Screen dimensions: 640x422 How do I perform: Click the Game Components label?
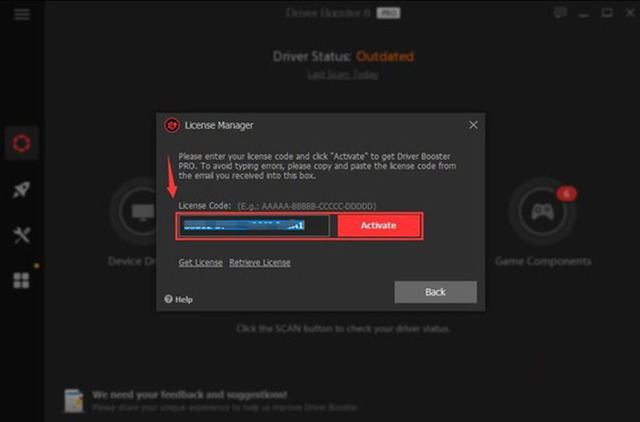coord(543,261)
